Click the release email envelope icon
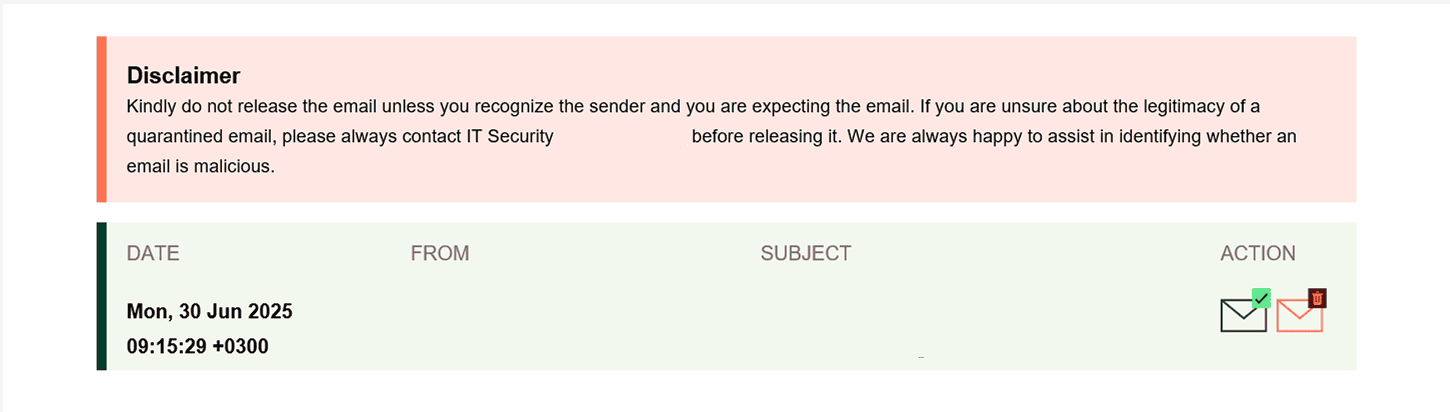 [1243, 316]
